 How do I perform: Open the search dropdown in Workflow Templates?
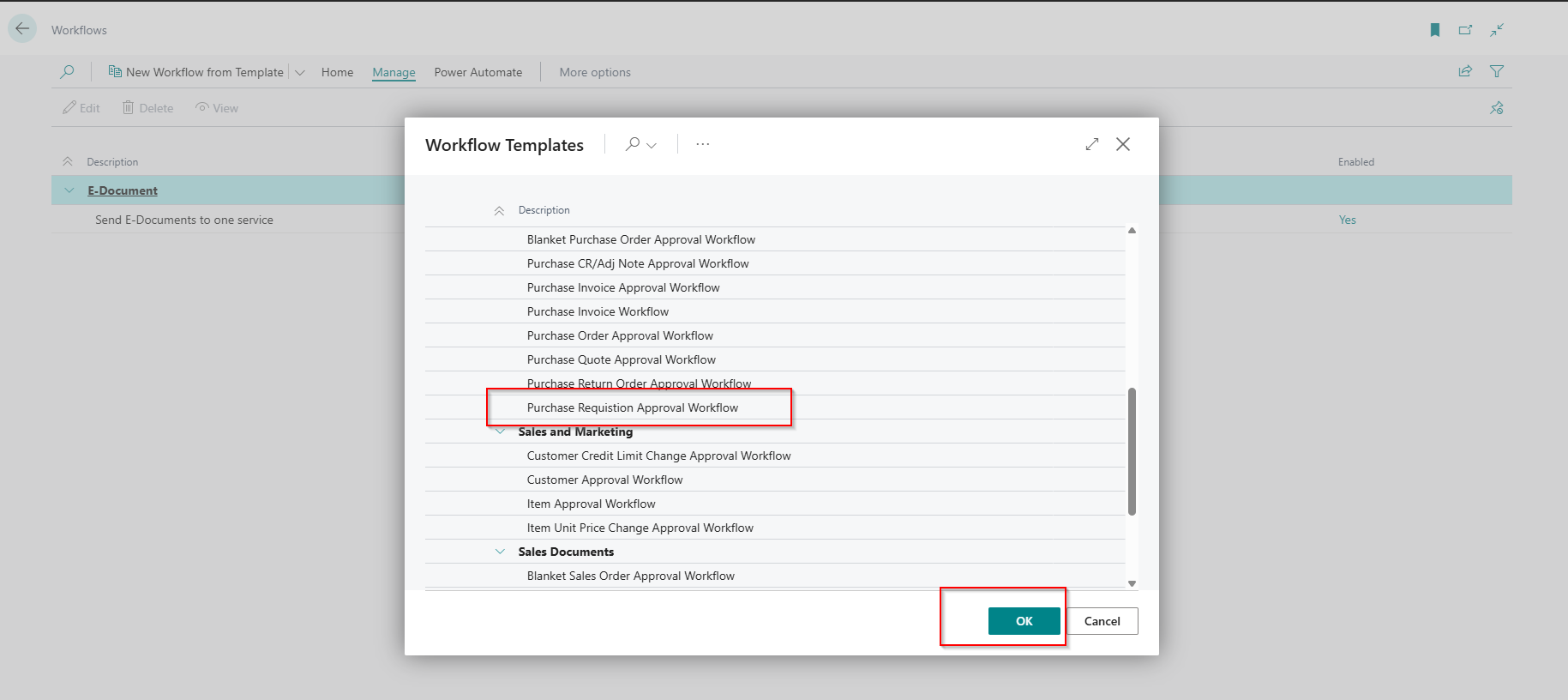pyautogui.click(x=640, y=144)
